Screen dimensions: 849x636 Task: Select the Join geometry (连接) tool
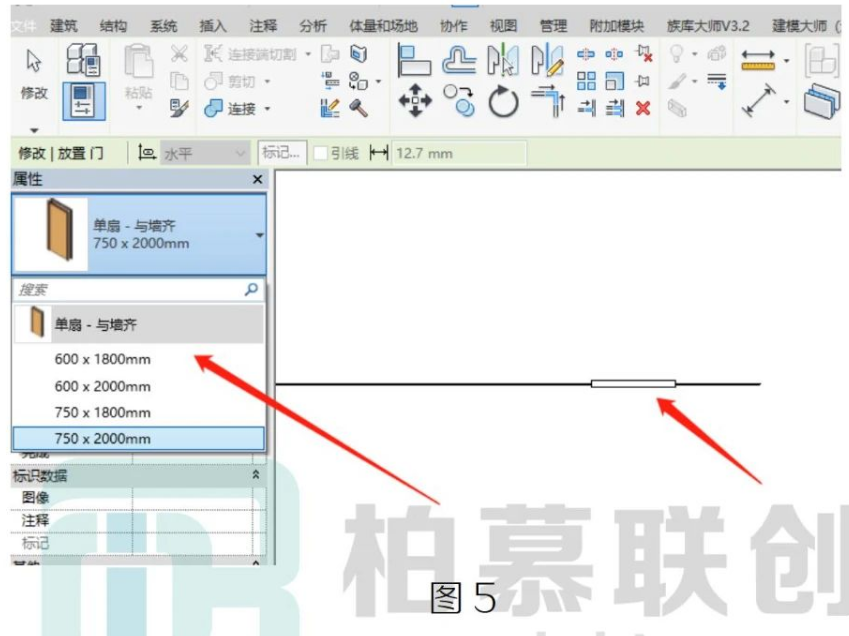tap(213, 108)
